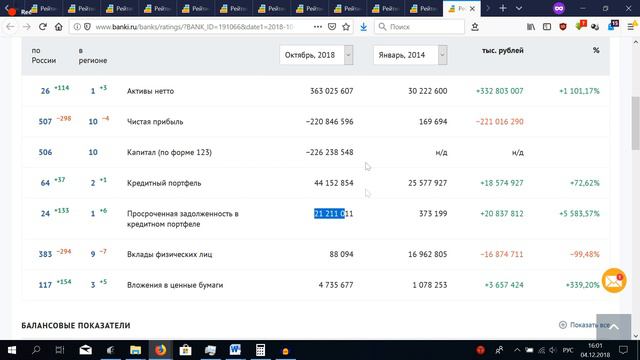List all open tabs
The image size is (640, 360).
coord(519,8)
